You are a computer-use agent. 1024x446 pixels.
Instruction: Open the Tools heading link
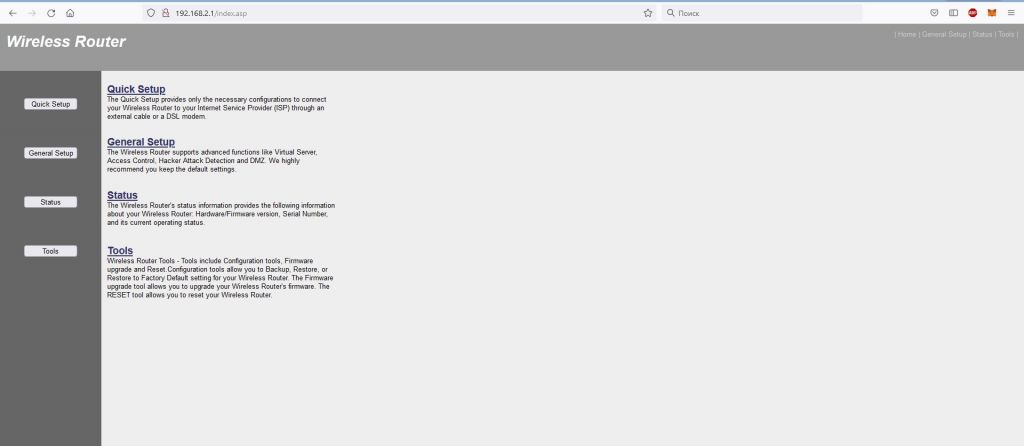[x=120, y=251]
